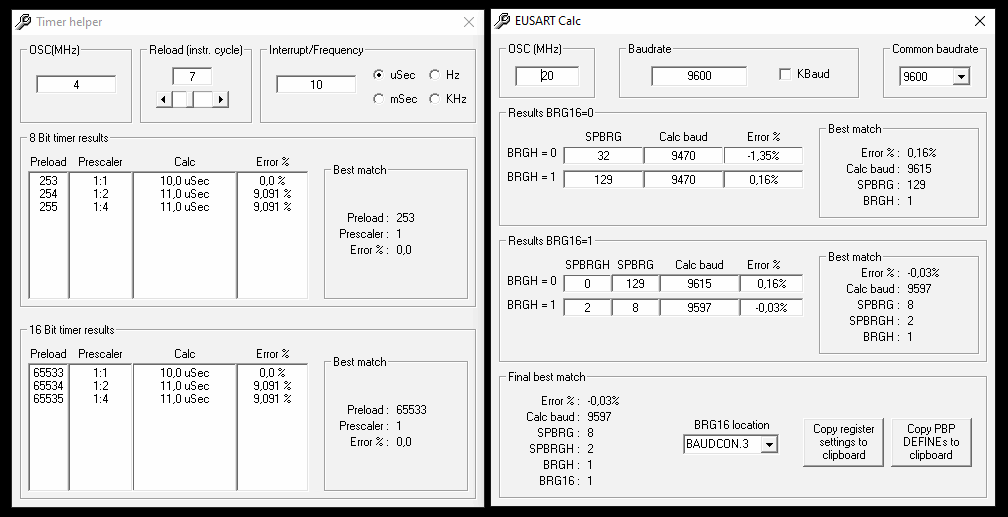Click BRG16=1 Calc baud field 9615
The height and width of the screenshot is (517, 1008).
[699, 284]
